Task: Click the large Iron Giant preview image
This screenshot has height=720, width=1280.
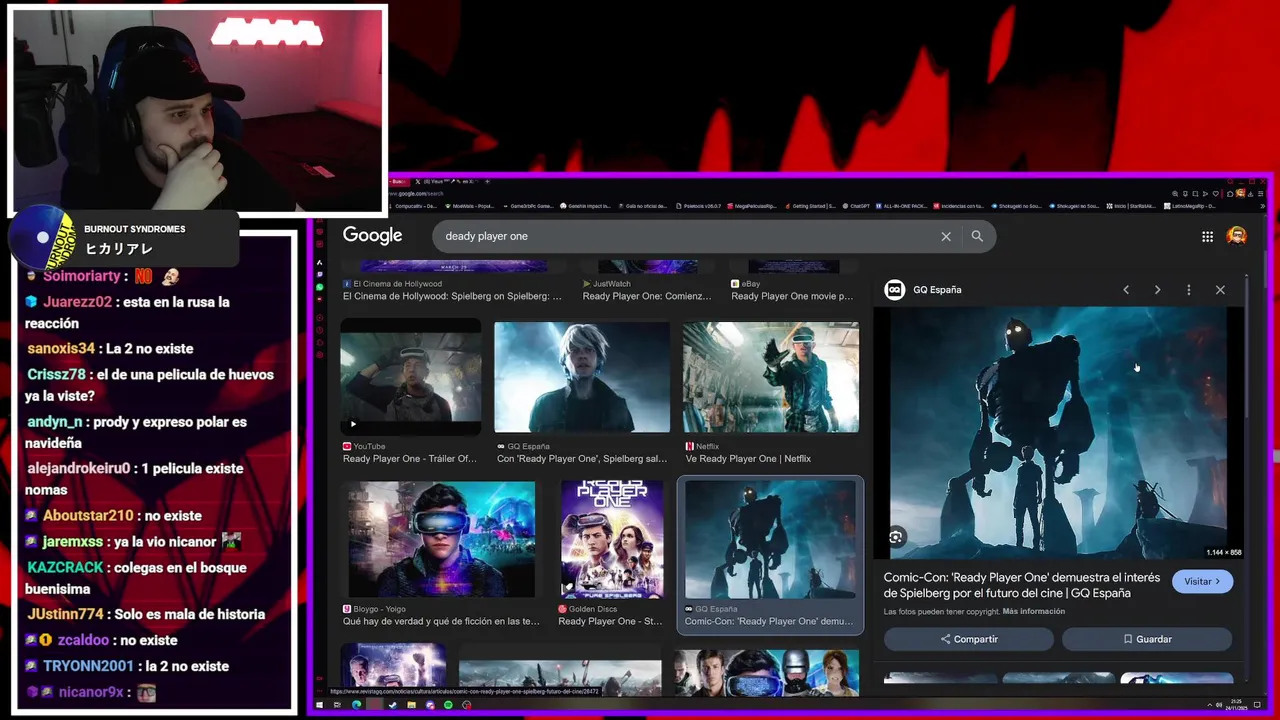Action: 1058,433
